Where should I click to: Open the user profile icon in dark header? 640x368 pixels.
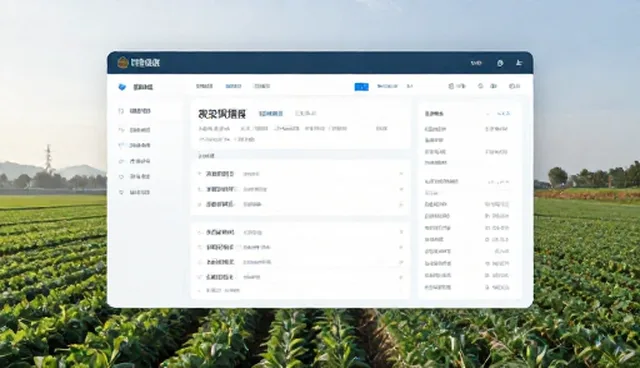pyautogui.click(x=519, y=63)
